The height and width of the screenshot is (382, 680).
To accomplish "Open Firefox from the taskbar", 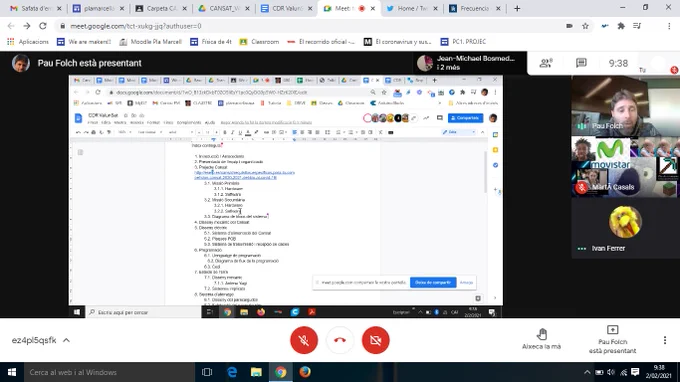I will click(305, 372).
